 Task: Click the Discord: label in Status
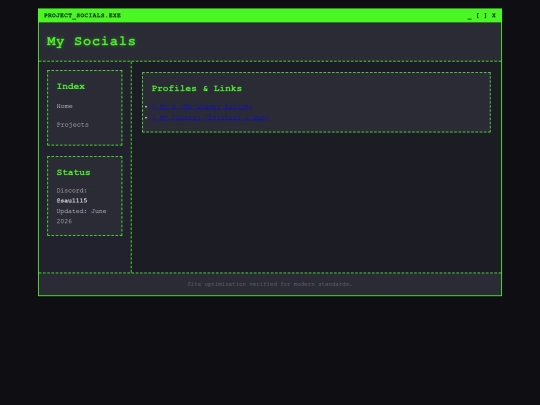[x=72, y=190]
